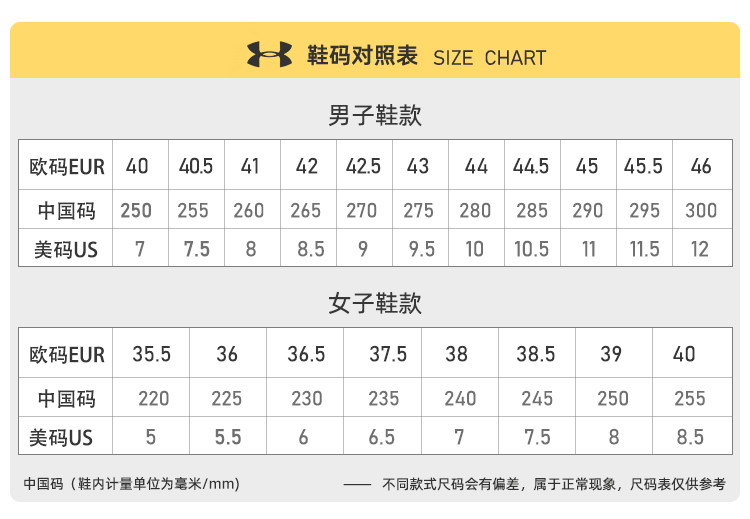Select the 男子鞋款 section heading
Image resolution: width=750 pixels, height=519 pixels.
click(375, 116)
